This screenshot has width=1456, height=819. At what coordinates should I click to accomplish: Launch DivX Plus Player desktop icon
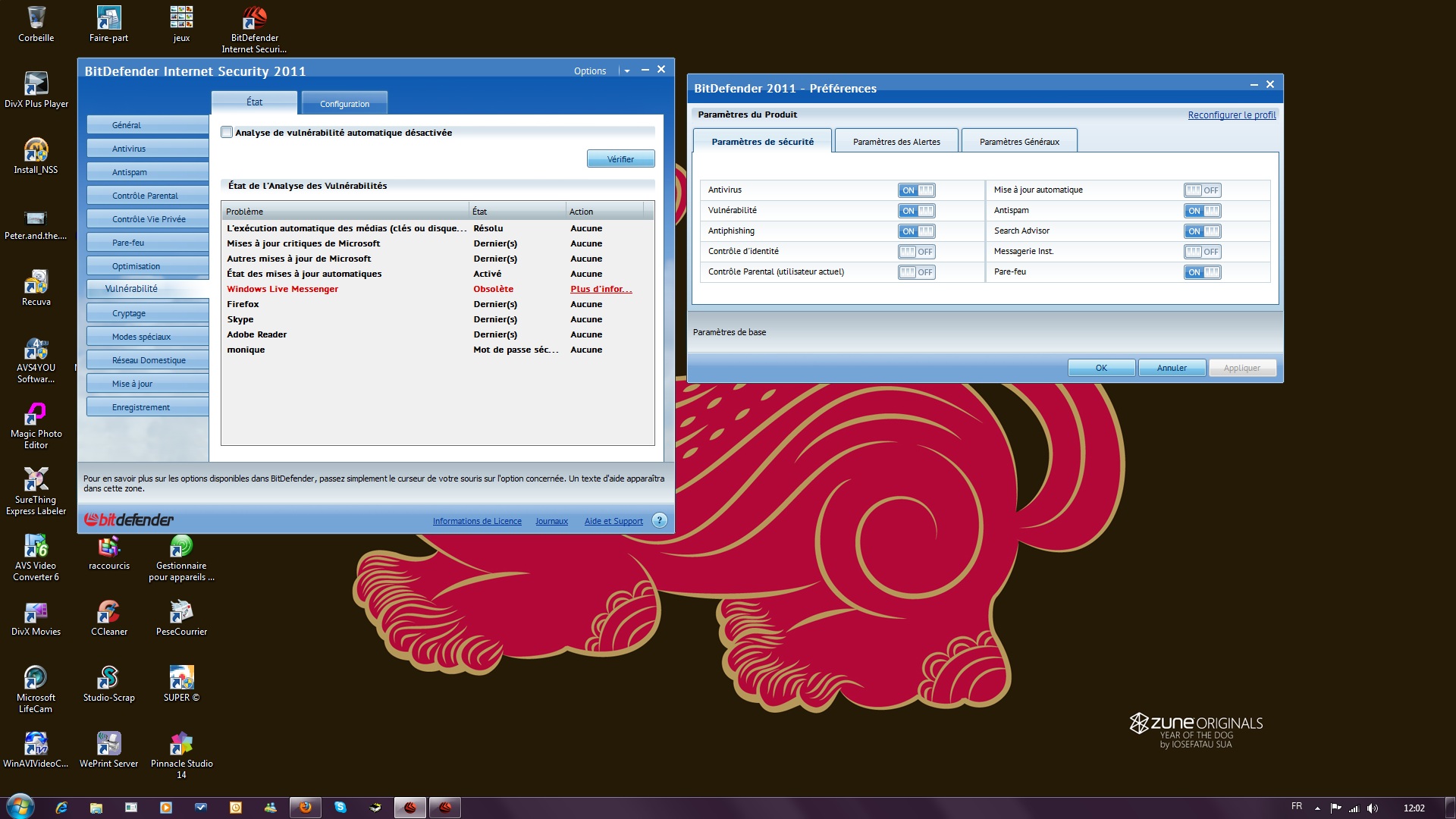(x=36, y=89)
